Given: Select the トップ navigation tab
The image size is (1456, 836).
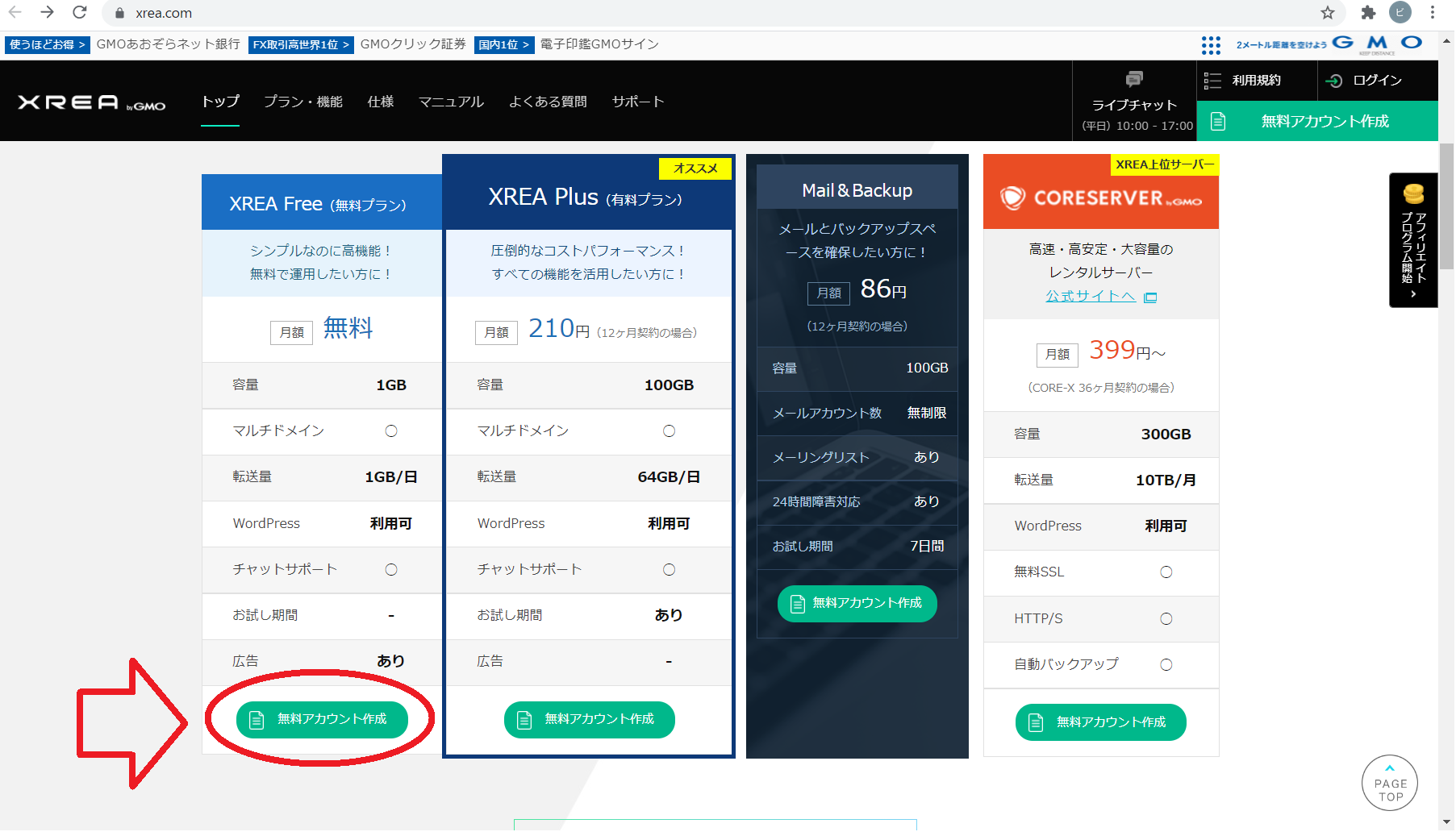Looking at the screenshot, I should [220, 102].
